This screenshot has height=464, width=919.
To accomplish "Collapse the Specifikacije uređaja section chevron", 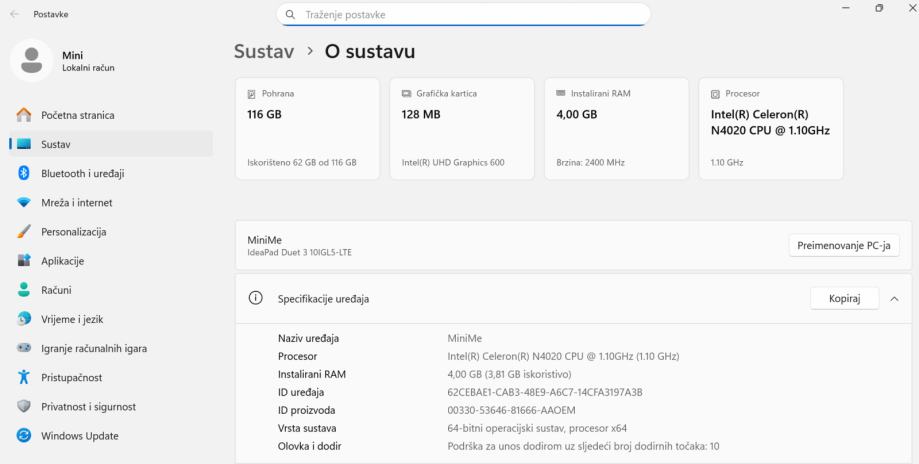I will [894, 299].
